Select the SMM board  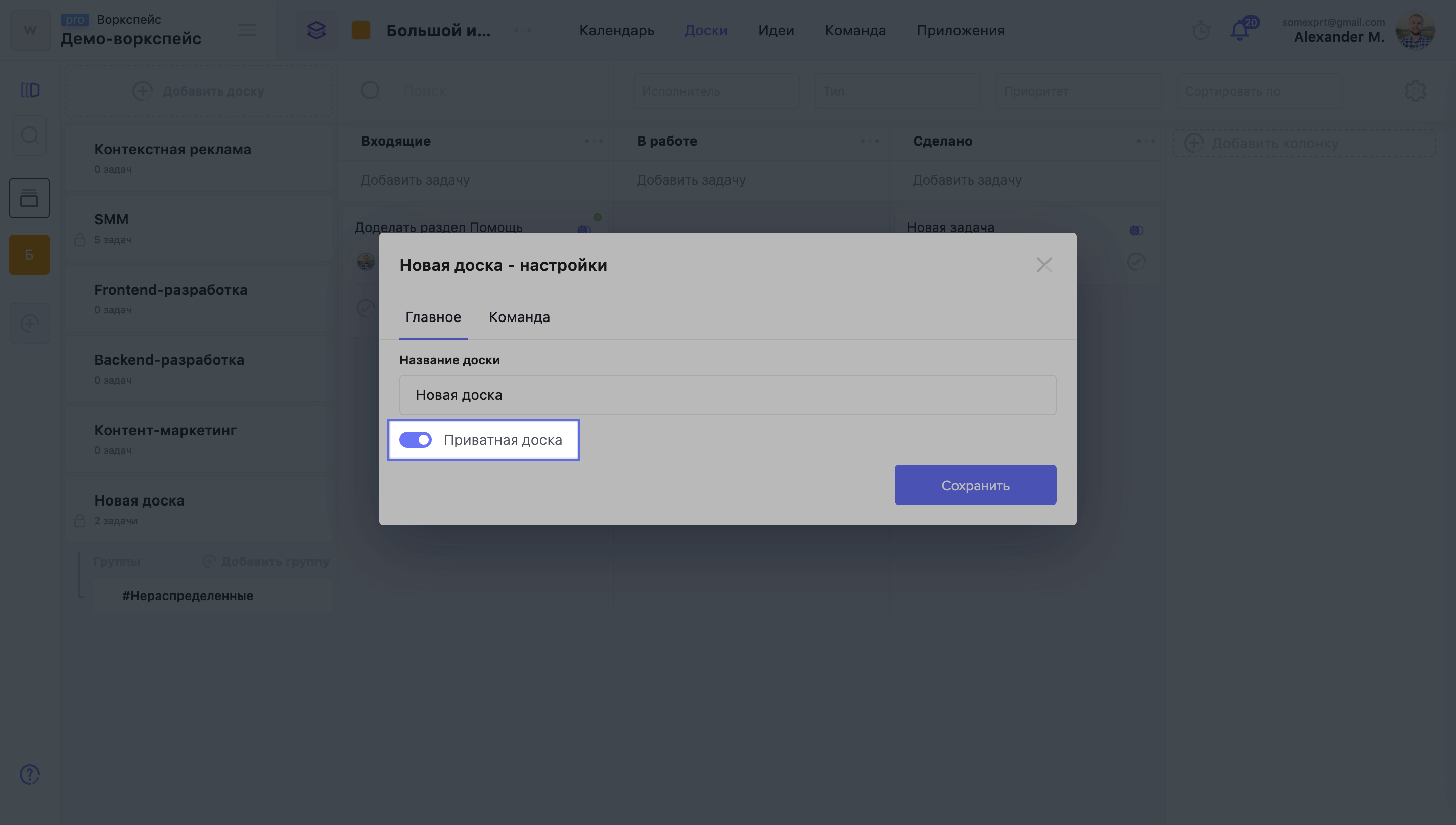(x=198, y=228)
